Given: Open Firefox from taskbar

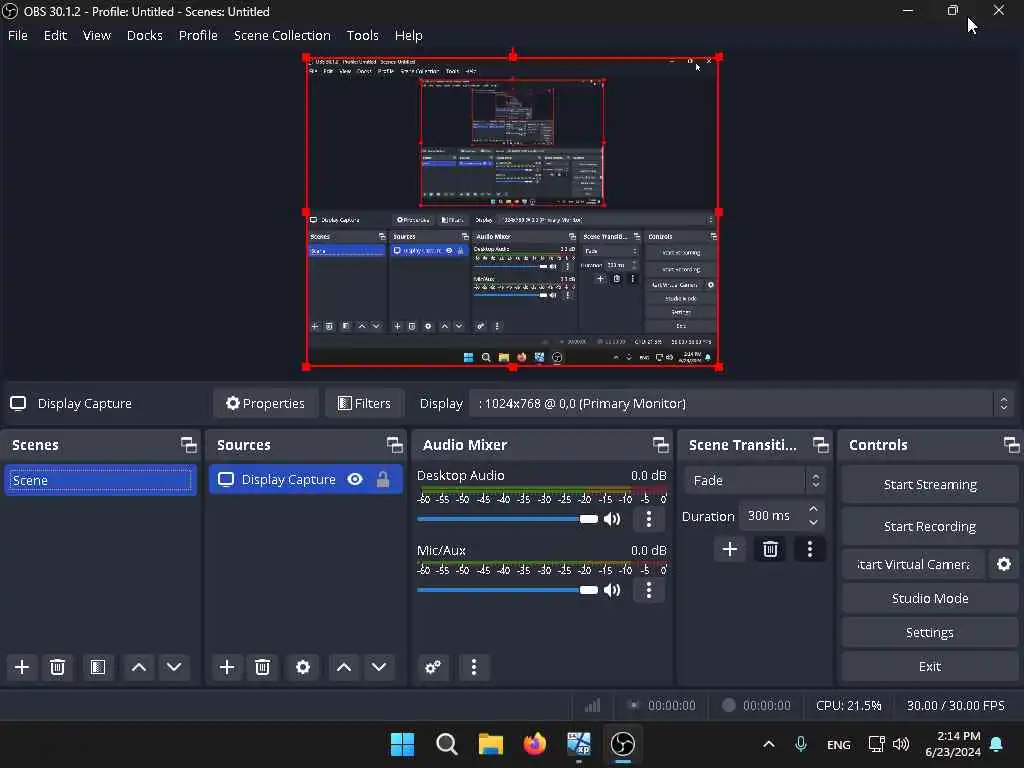Looking at the screenshot, I should 535,744.
